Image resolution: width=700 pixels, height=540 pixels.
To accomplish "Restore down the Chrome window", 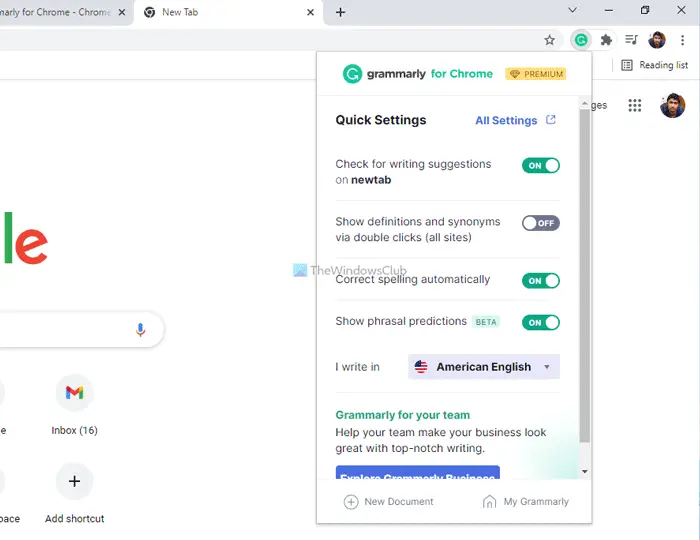I will (645, 10).
